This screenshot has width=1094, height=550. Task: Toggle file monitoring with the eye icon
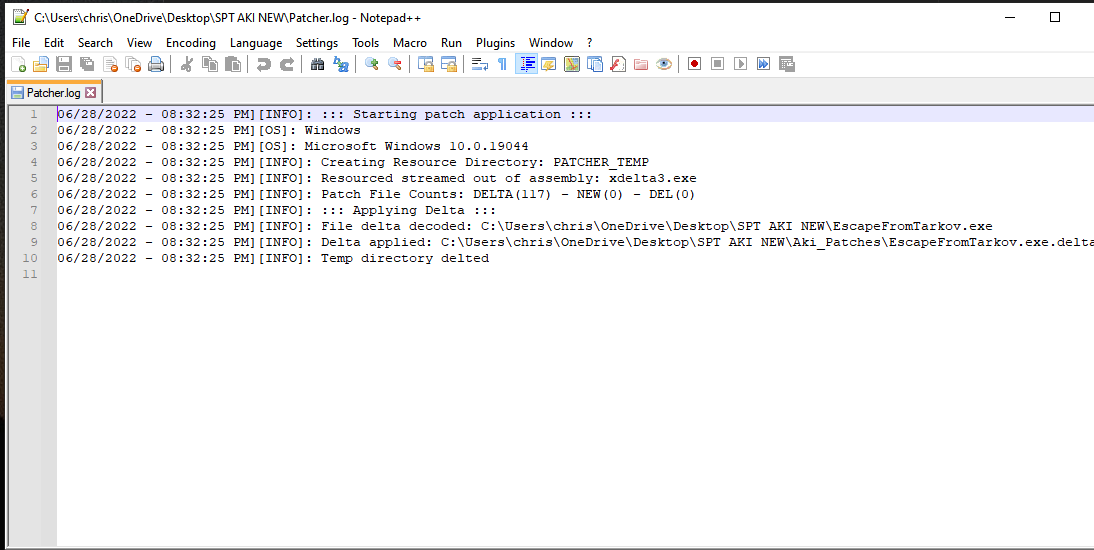pos(664,64)
